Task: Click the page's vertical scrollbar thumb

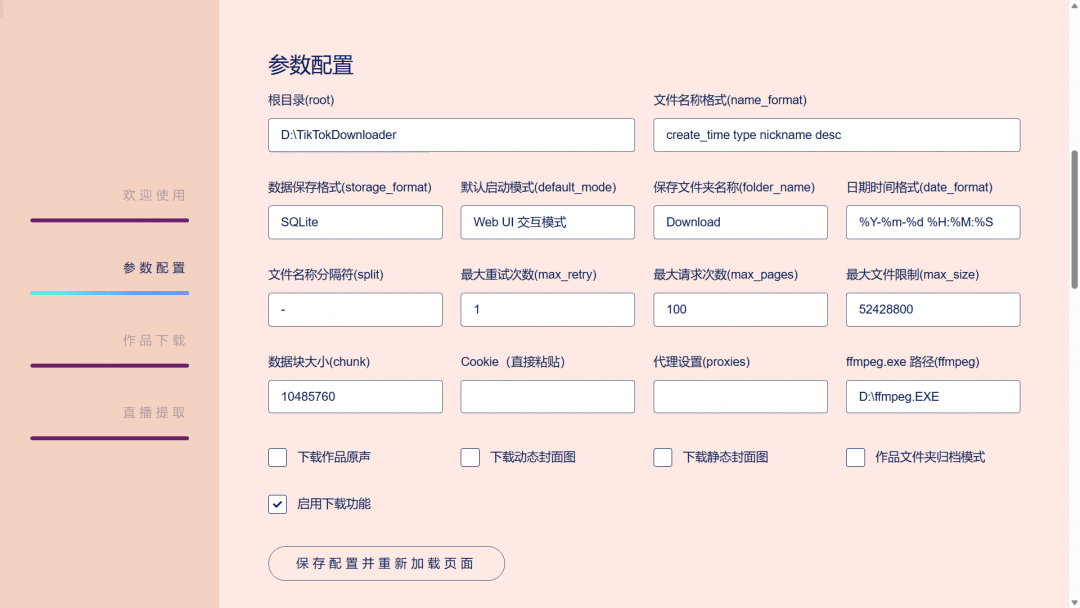Action: click(x=1074, y=219)
